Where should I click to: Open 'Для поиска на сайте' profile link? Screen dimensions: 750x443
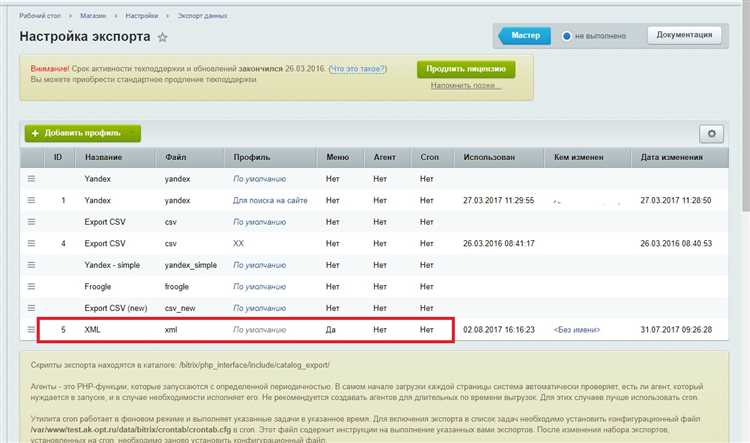(270, 200)
